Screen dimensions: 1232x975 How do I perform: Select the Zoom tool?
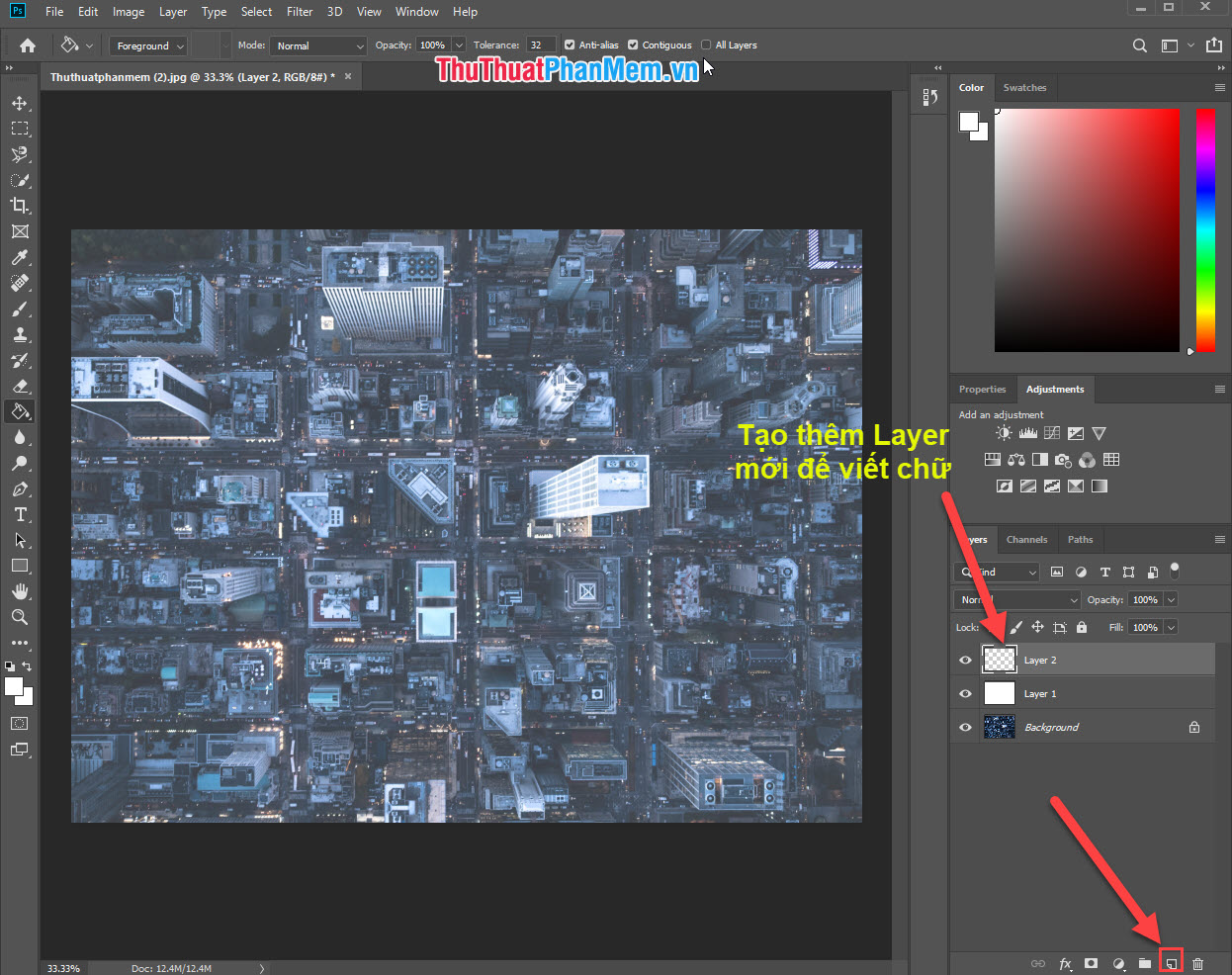coord(20,617)
